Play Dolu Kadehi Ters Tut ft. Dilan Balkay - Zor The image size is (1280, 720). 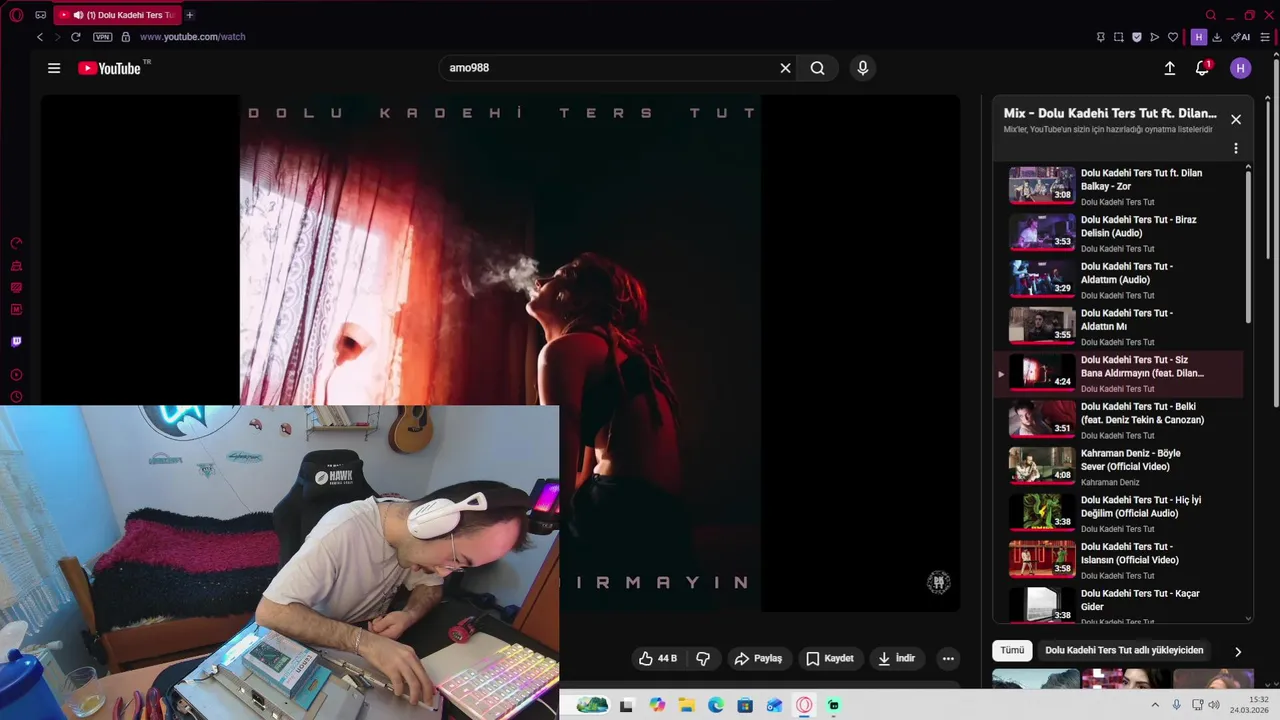(1120, 186)
